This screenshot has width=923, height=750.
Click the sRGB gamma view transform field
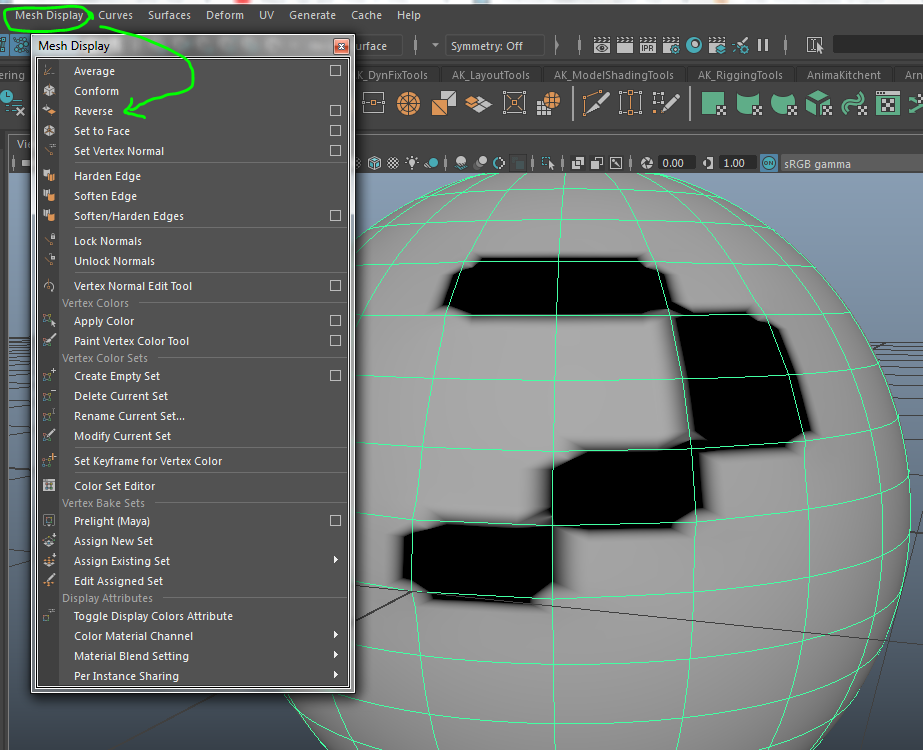(x=817, y=163)
